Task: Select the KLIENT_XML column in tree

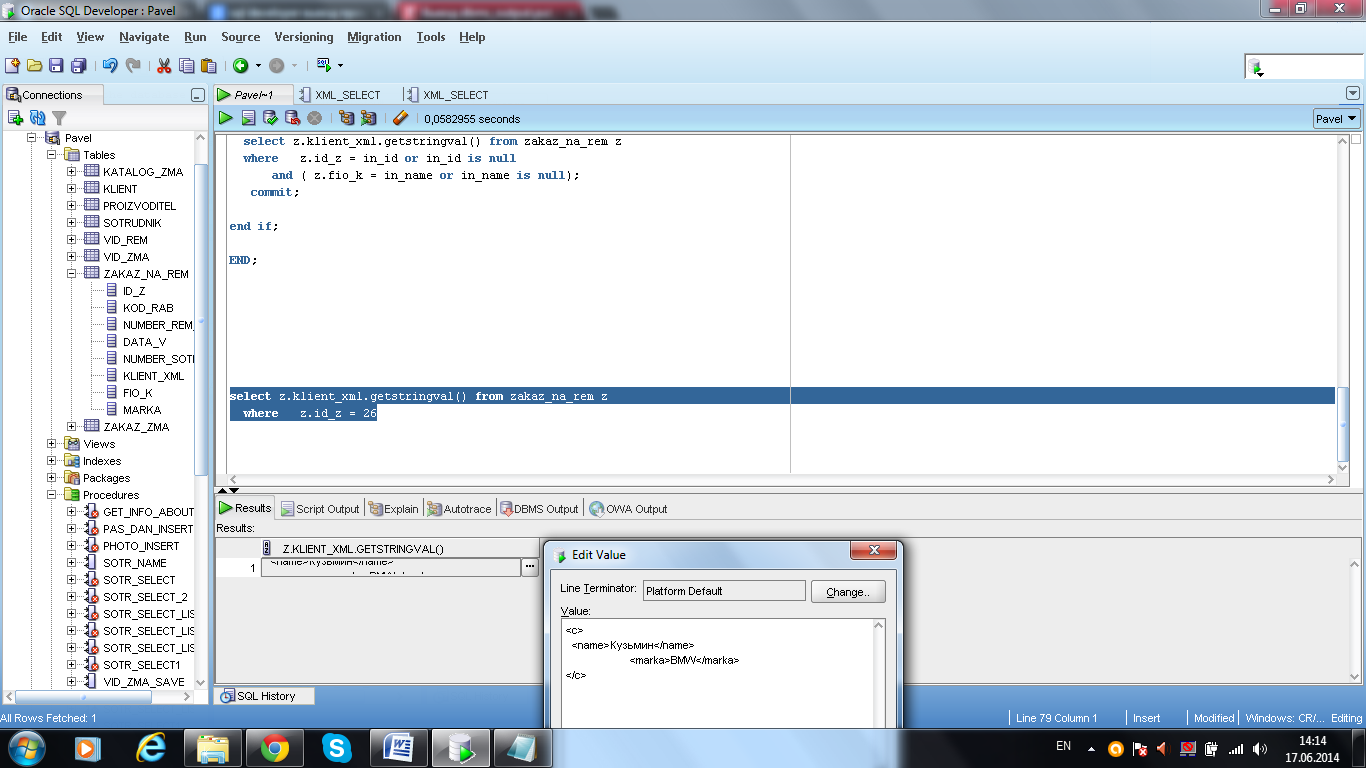Action: 153,376
